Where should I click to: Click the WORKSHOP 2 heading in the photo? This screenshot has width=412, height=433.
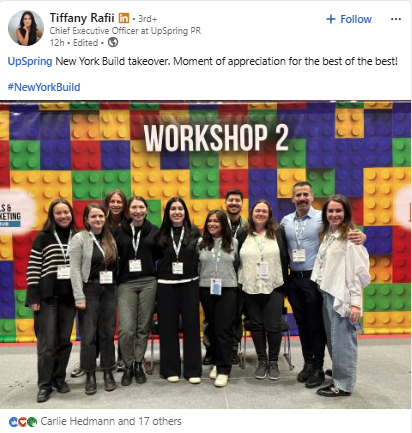(216, 138)
